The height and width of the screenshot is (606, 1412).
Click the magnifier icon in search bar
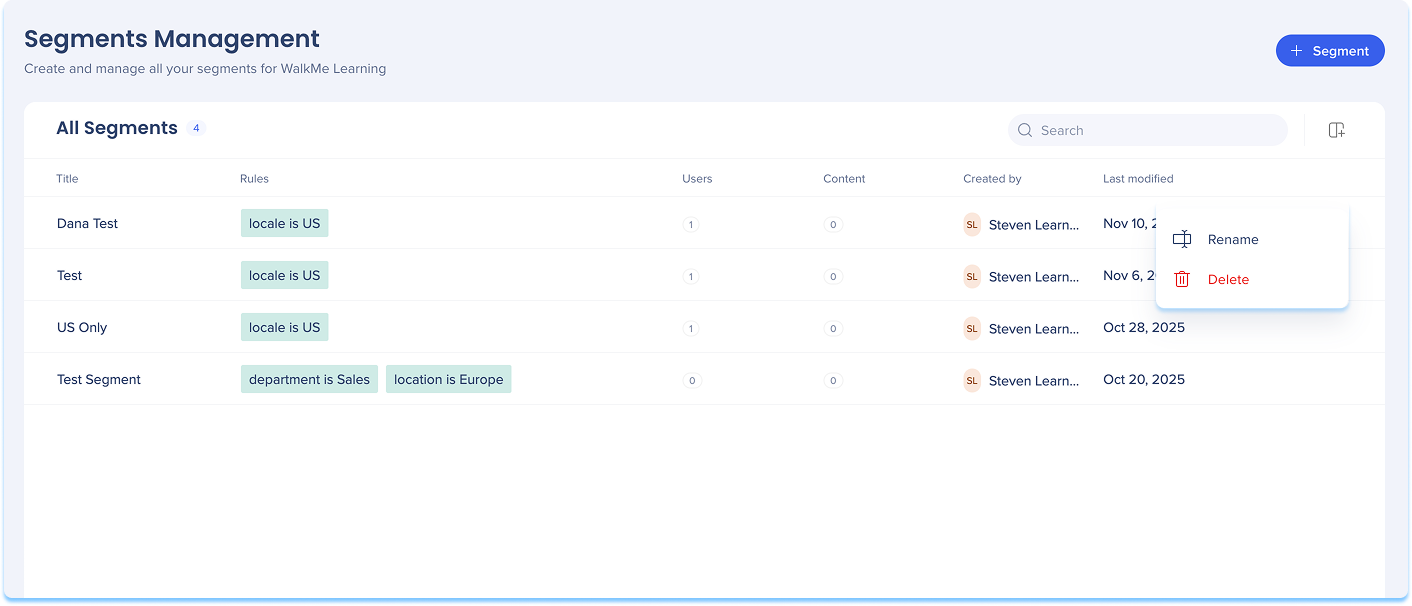point(1025,130)
